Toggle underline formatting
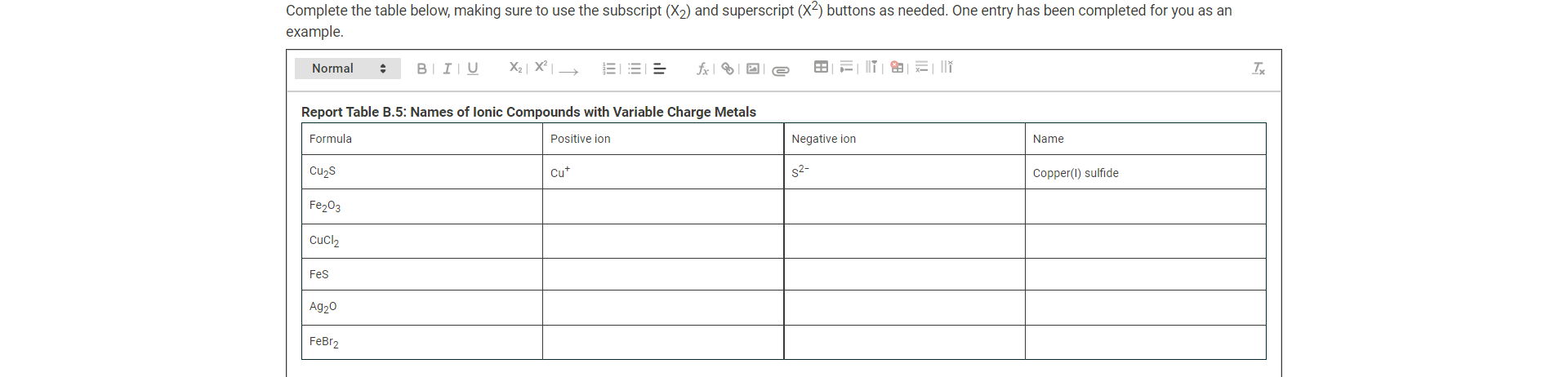1568x377 pixels. pos(472,69)
